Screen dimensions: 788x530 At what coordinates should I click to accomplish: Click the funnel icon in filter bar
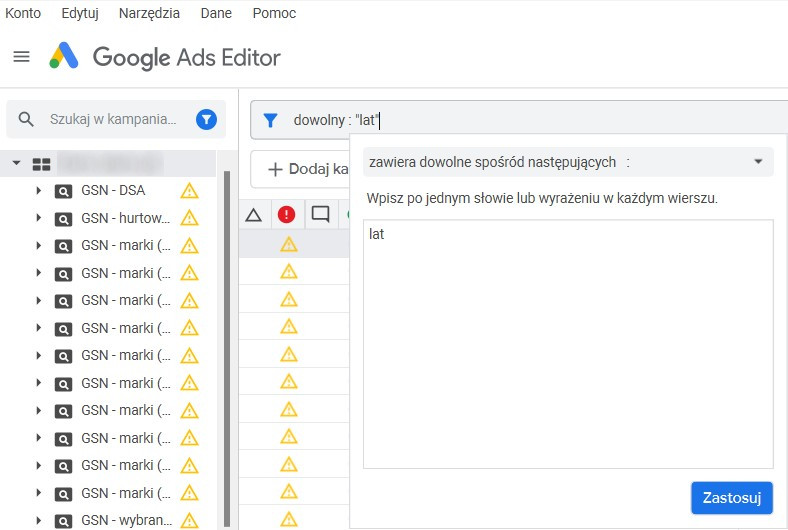coord(270,120)
